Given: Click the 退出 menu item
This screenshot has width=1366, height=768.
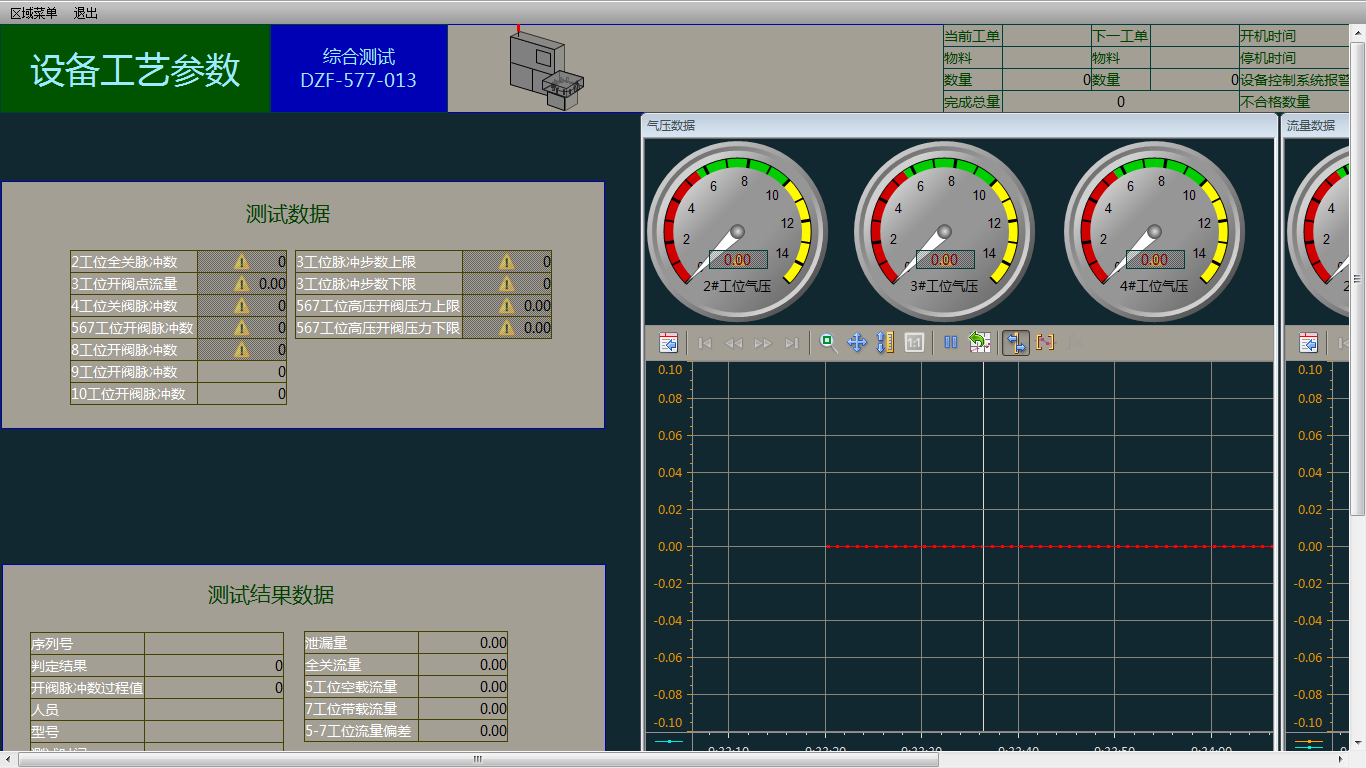Looking at the screenshot, I should (x=86, y=13).
